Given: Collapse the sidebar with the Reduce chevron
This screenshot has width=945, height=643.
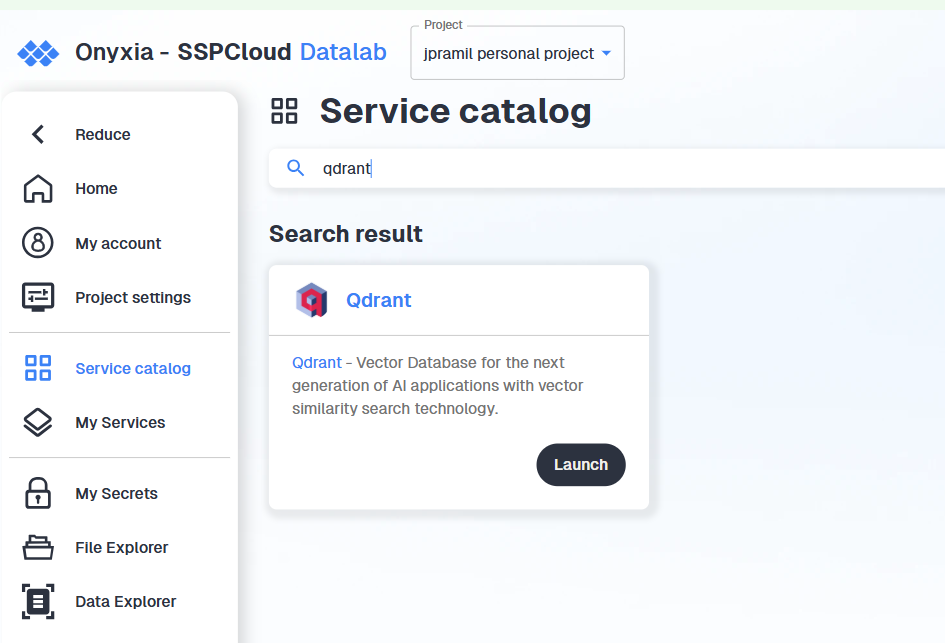Looking at the screenshot, I should (x=38, y=134).
